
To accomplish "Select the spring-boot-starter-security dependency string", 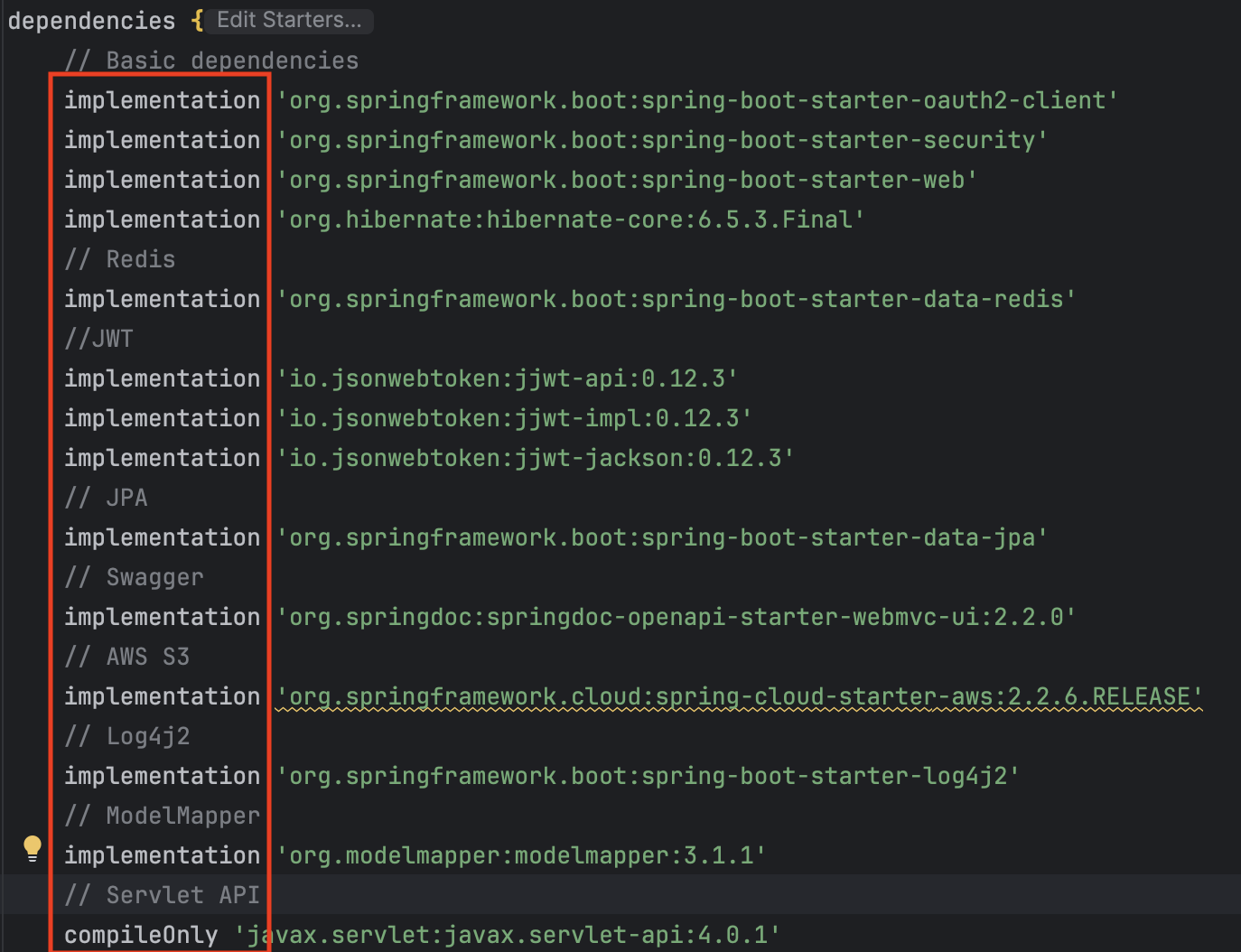I will (661, 140).
